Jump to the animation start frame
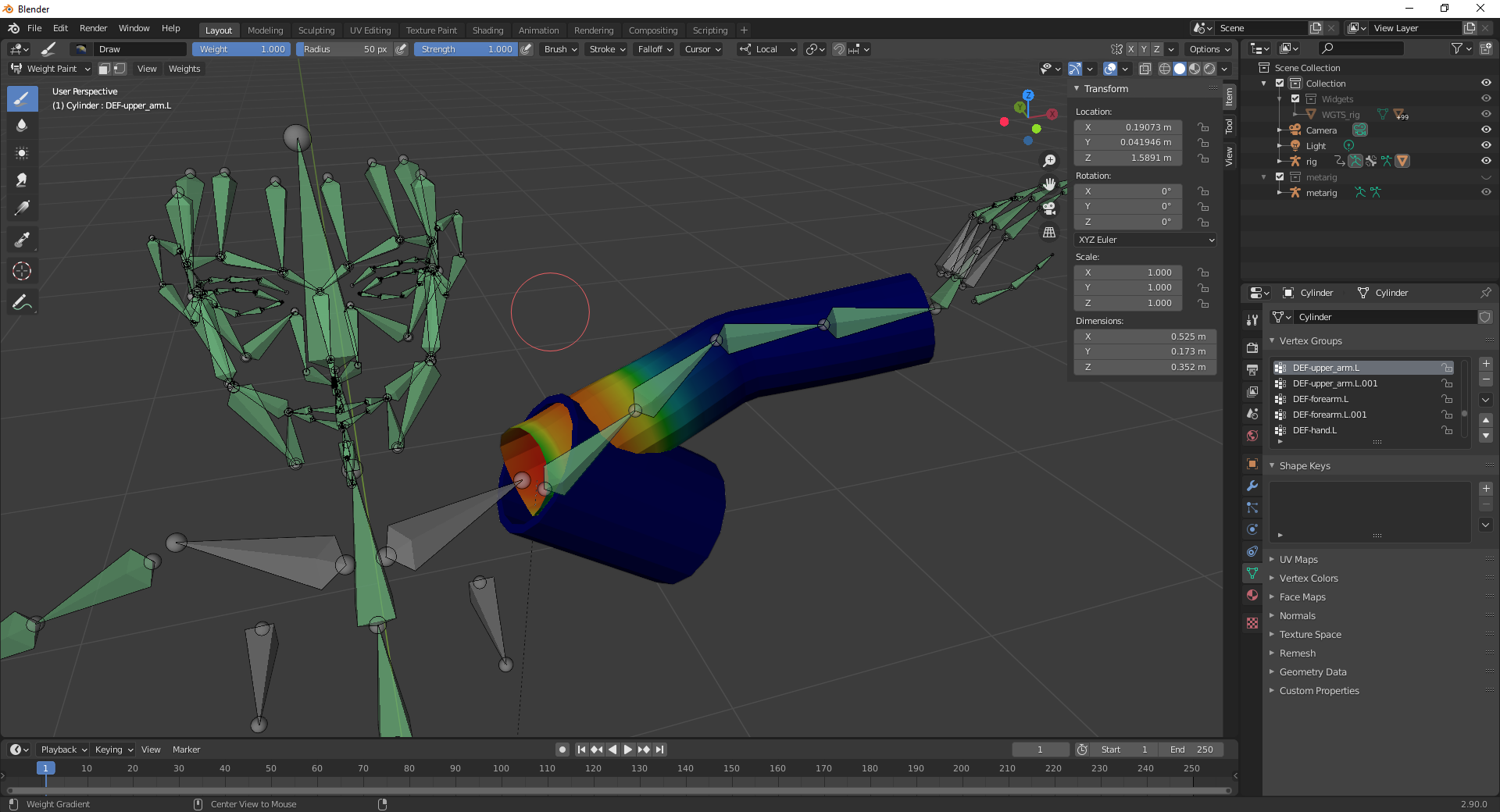Screen dimensions: 1500x812 click(581, 750)
